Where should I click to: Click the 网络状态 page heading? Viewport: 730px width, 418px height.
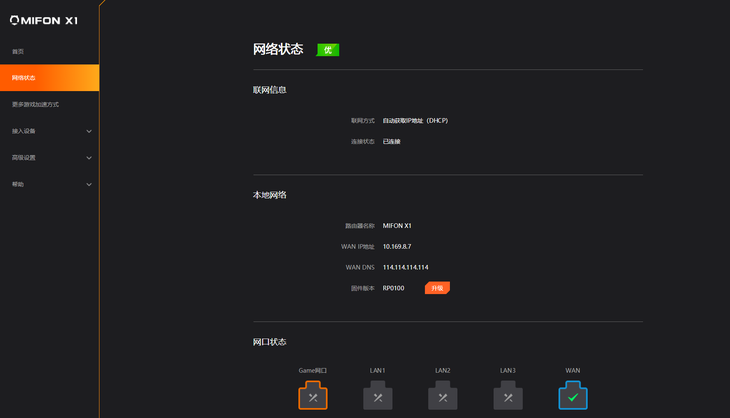click(x=278, y=49)
